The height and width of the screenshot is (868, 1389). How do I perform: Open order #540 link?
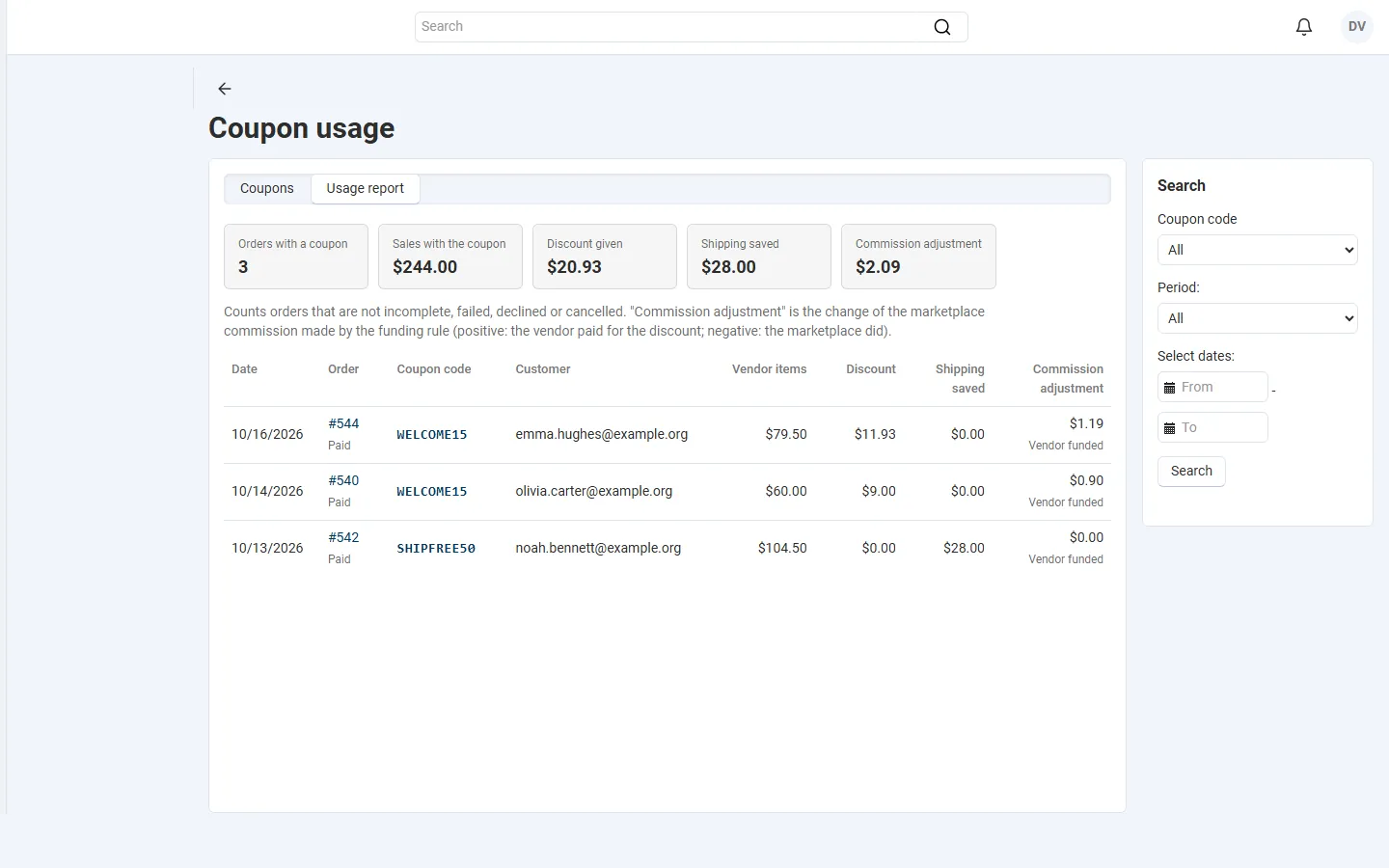pyautogui.click(x=343, y=480)
